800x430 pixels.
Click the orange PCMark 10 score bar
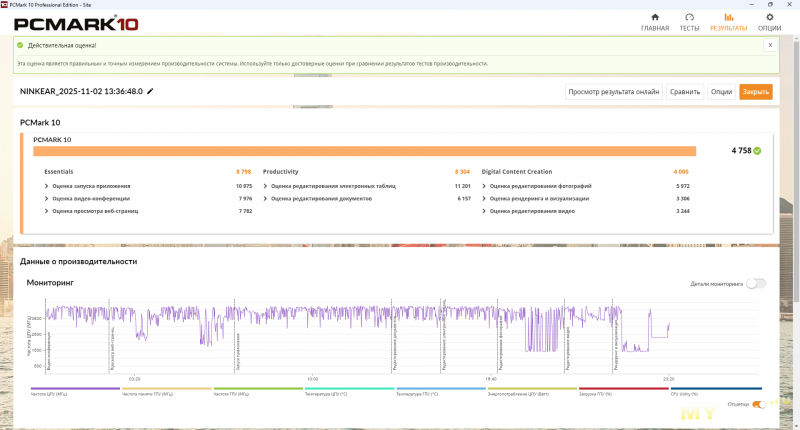[x=370, y=151]
